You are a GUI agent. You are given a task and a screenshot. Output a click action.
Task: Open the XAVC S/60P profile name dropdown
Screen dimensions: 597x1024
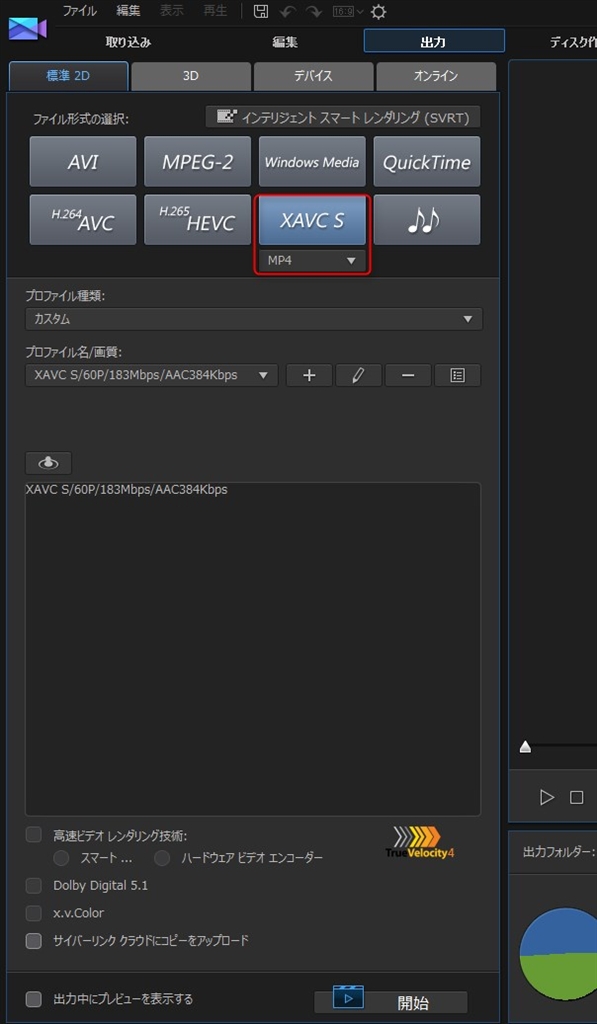coord(152,376)
